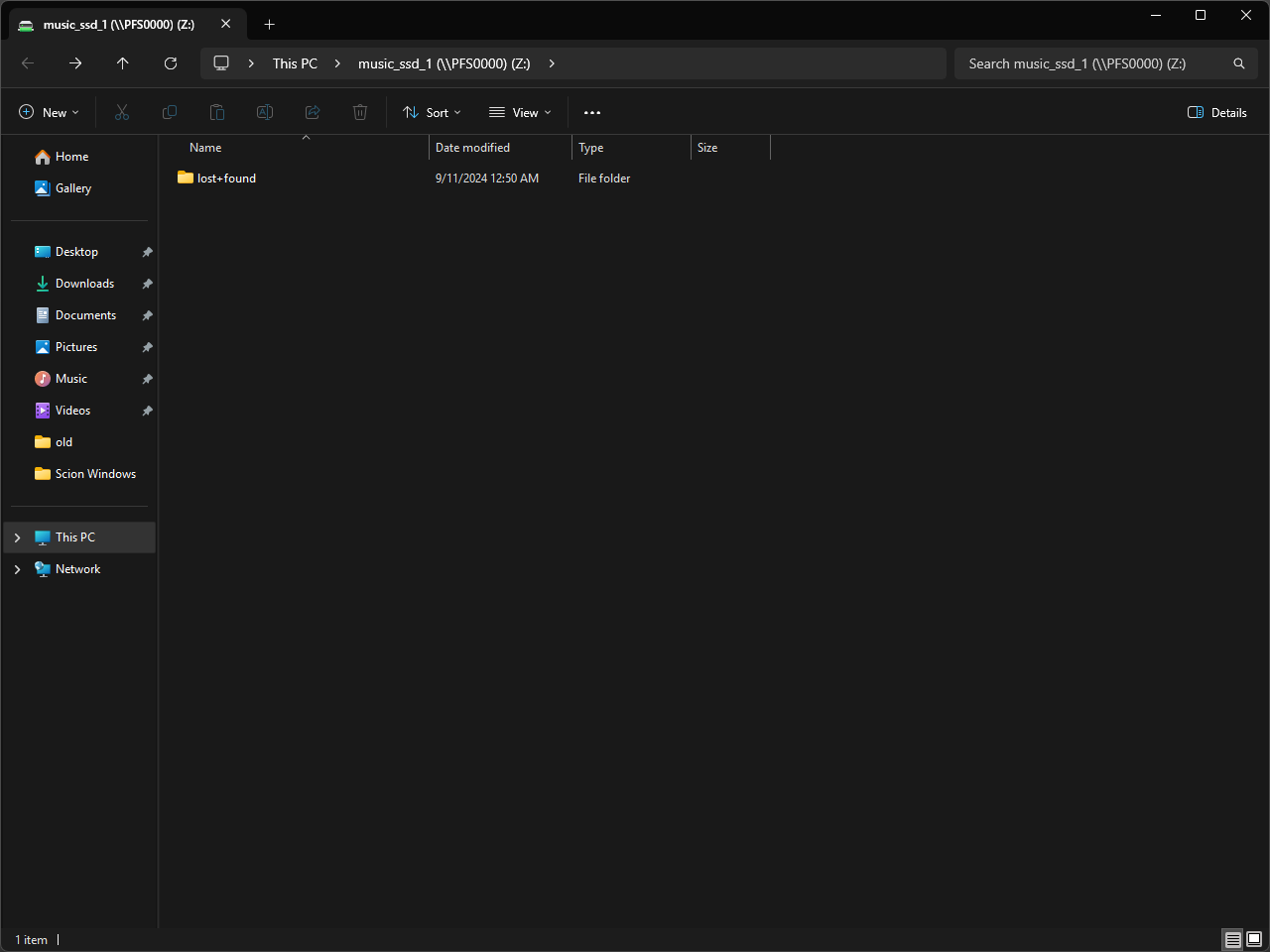Viewport: 1270px width, 952px height.
Task: Open Desktop in navigation pane
Action: coord(76,252)
